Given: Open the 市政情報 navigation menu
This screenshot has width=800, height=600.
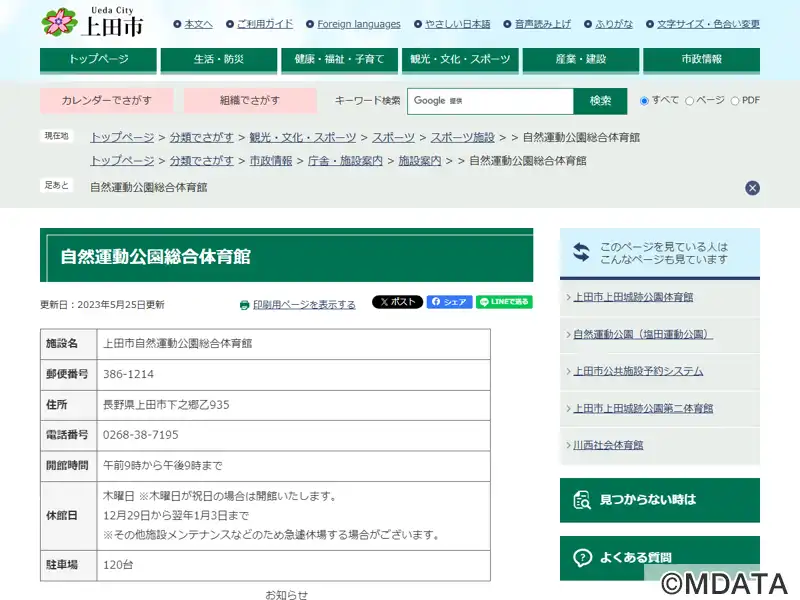Looking at the screenshot, I should click(701, 60).
